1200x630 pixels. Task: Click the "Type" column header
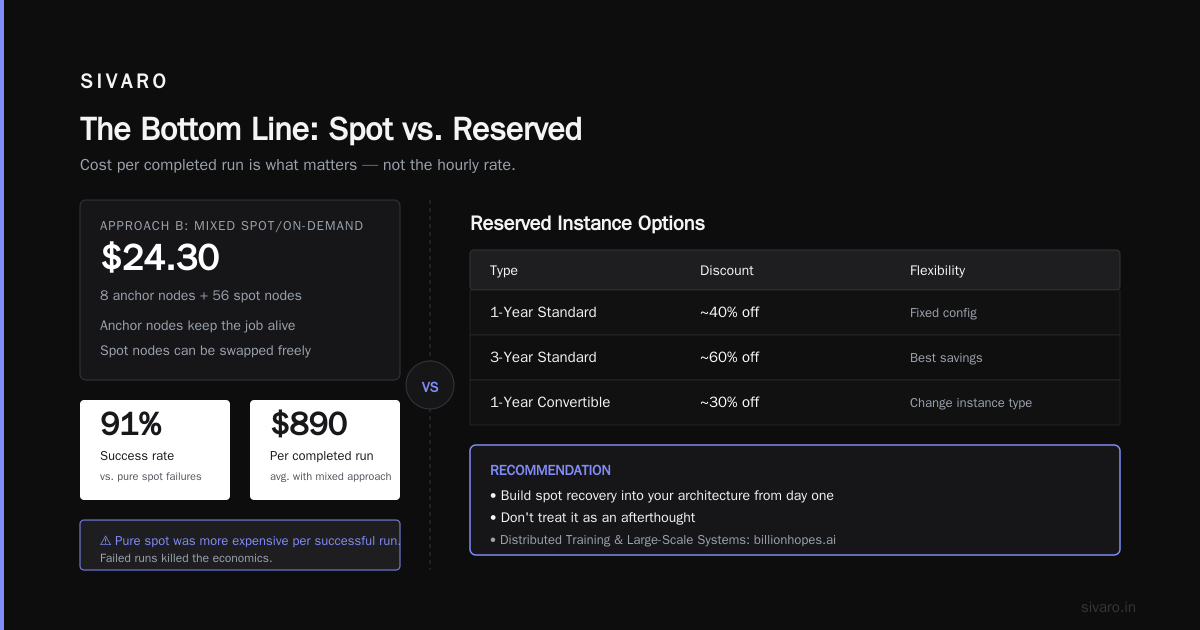pyautogui.click(x=504, y=270)
